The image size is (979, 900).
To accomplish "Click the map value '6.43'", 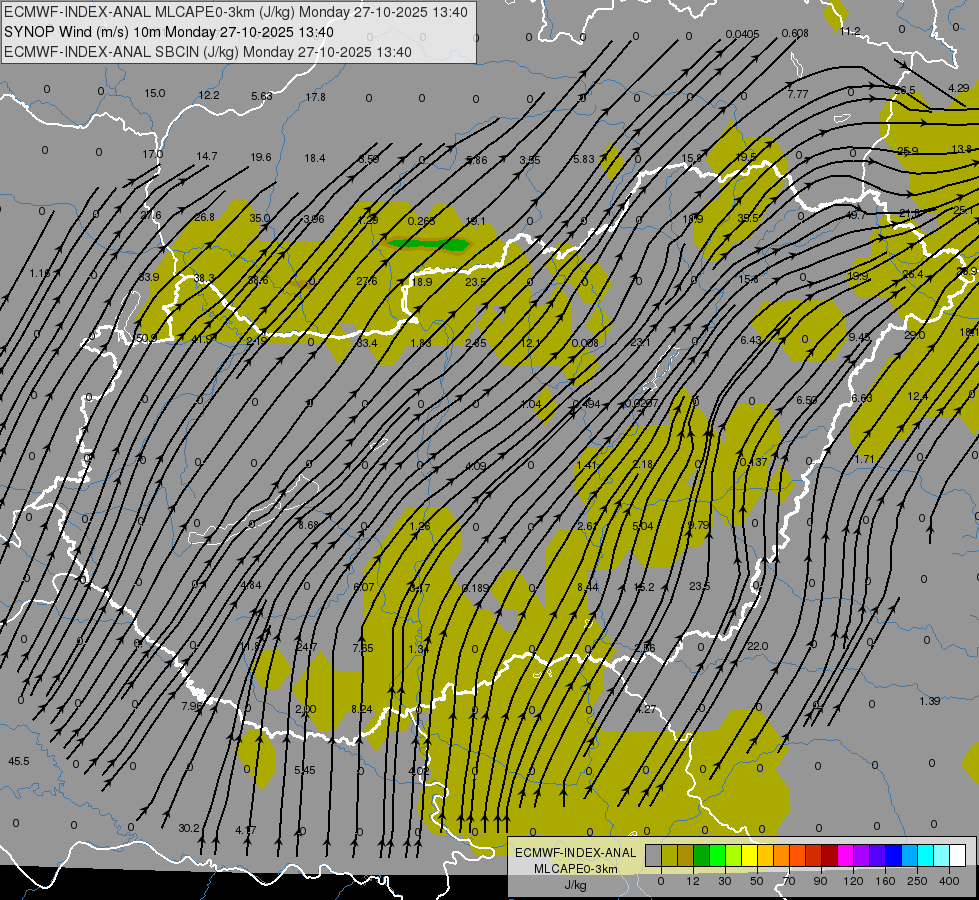I will click(751, 339).
